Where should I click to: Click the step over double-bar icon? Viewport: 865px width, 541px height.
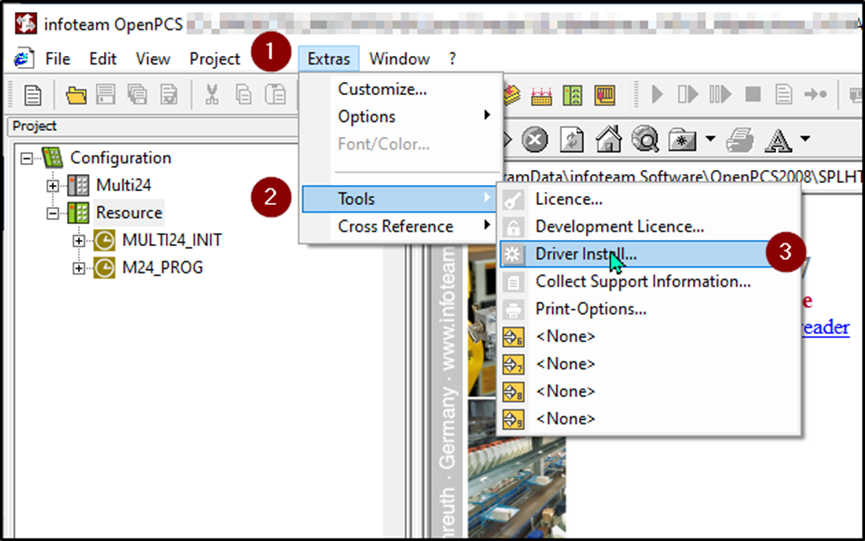pyautogui.click(x=720, y=94)
